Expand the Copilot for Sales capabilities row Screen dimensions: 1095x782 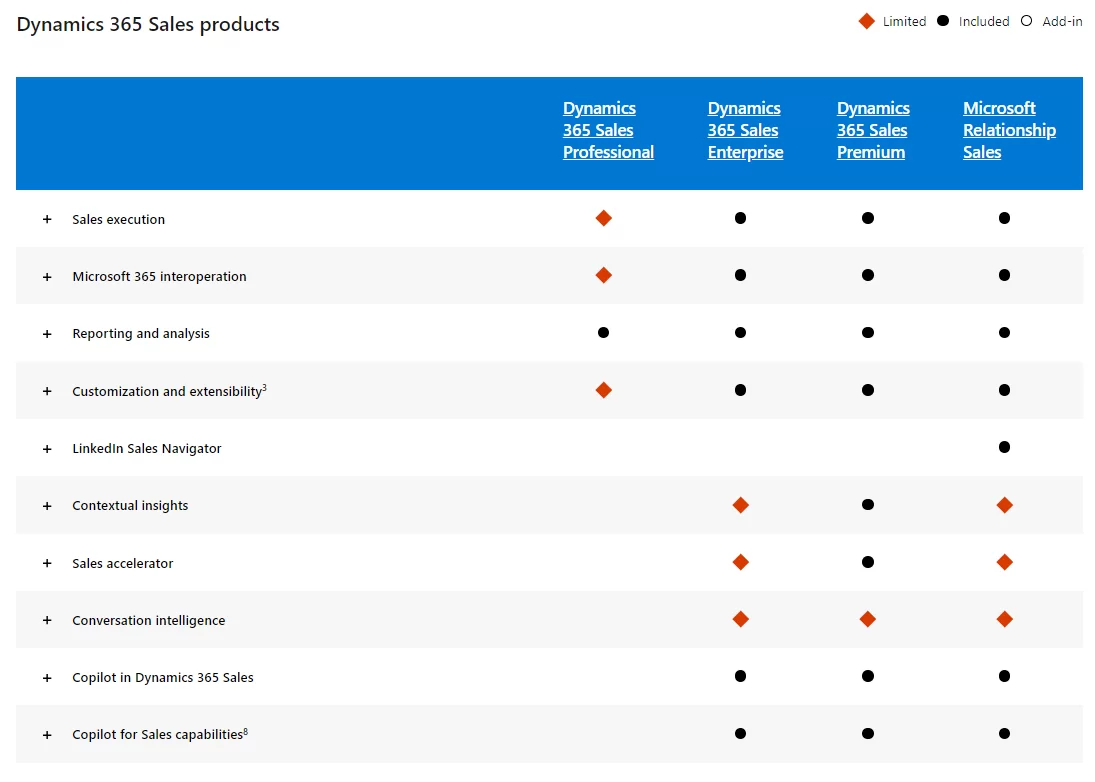click(x=46, y=734)
